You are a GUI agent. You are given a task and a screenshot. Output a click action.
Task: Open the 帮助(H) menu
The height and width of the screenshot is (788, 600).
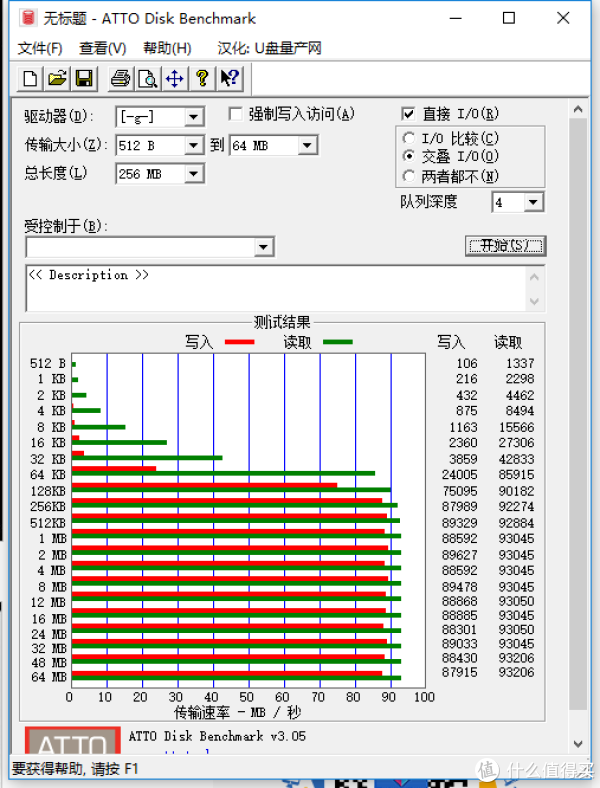click(167, 48)
